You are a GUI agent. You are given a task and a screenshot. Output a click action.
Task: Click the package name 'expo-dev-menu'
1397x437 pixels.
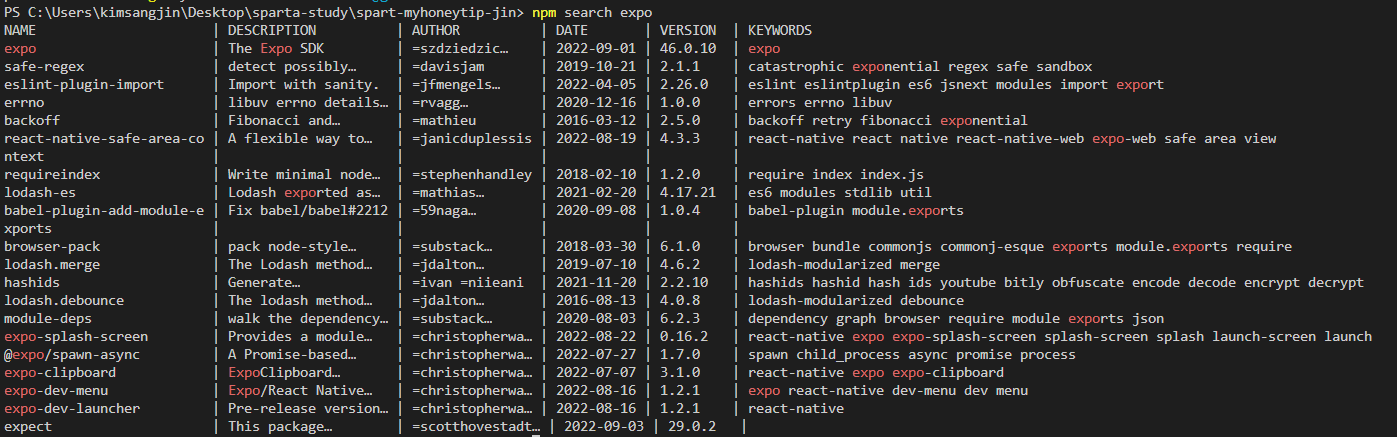click(56, 390)
